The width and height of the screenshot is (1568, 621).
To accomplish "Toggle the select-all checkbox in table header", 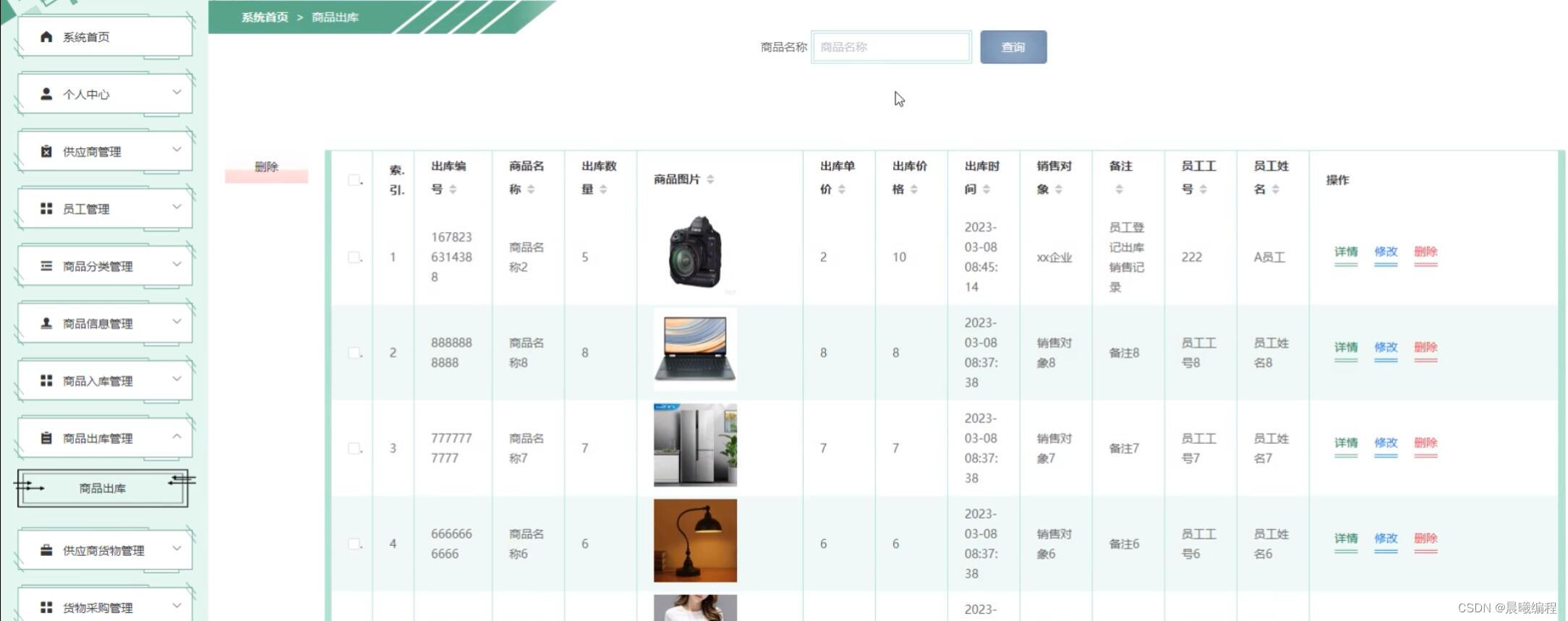I will tap(354, 180).
